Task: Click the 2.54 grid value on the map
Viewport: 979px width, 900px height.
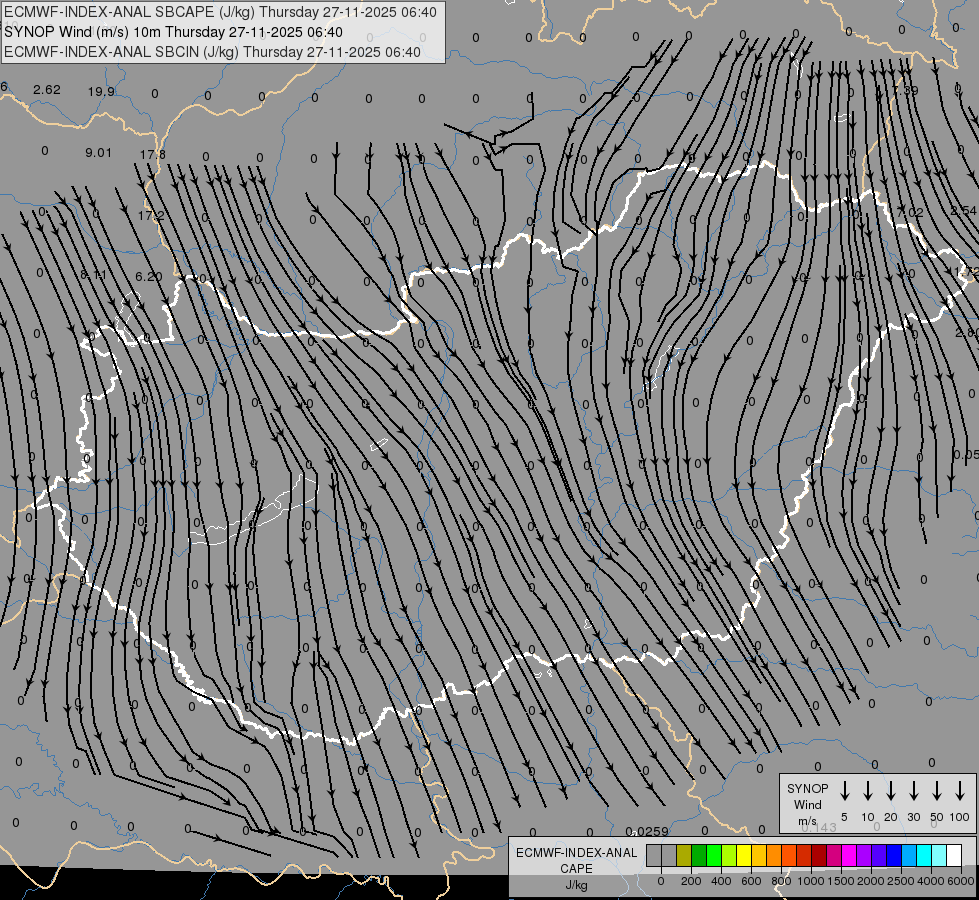Action: (x=963, y=210)
